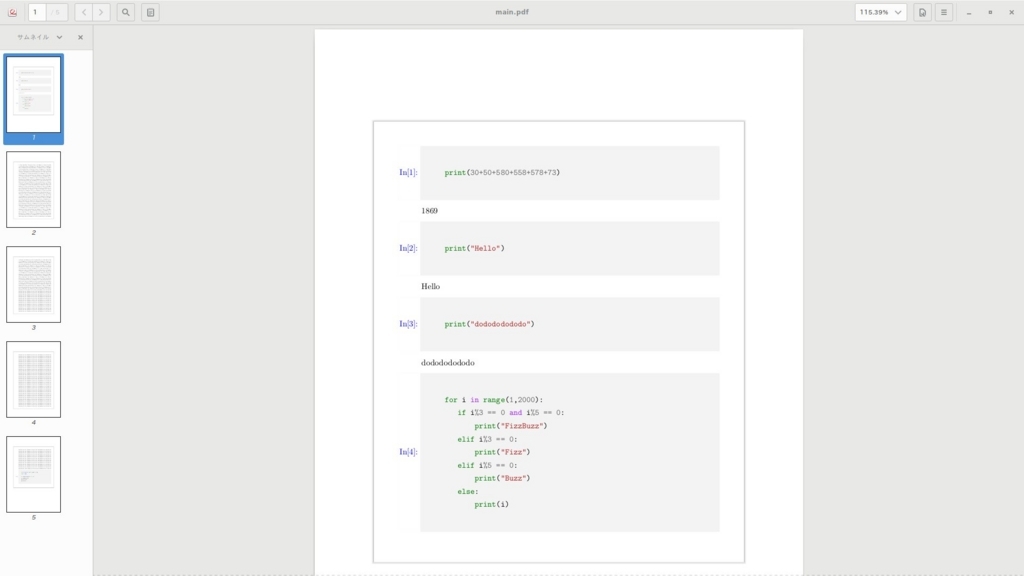Click the output value 1869
This screenshot has width=1024, height=576.
(430, 210)
